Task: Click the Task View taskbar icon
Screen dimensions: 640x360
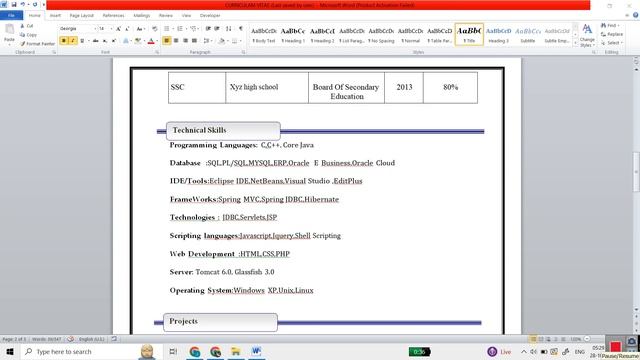Action: [173, 351]
